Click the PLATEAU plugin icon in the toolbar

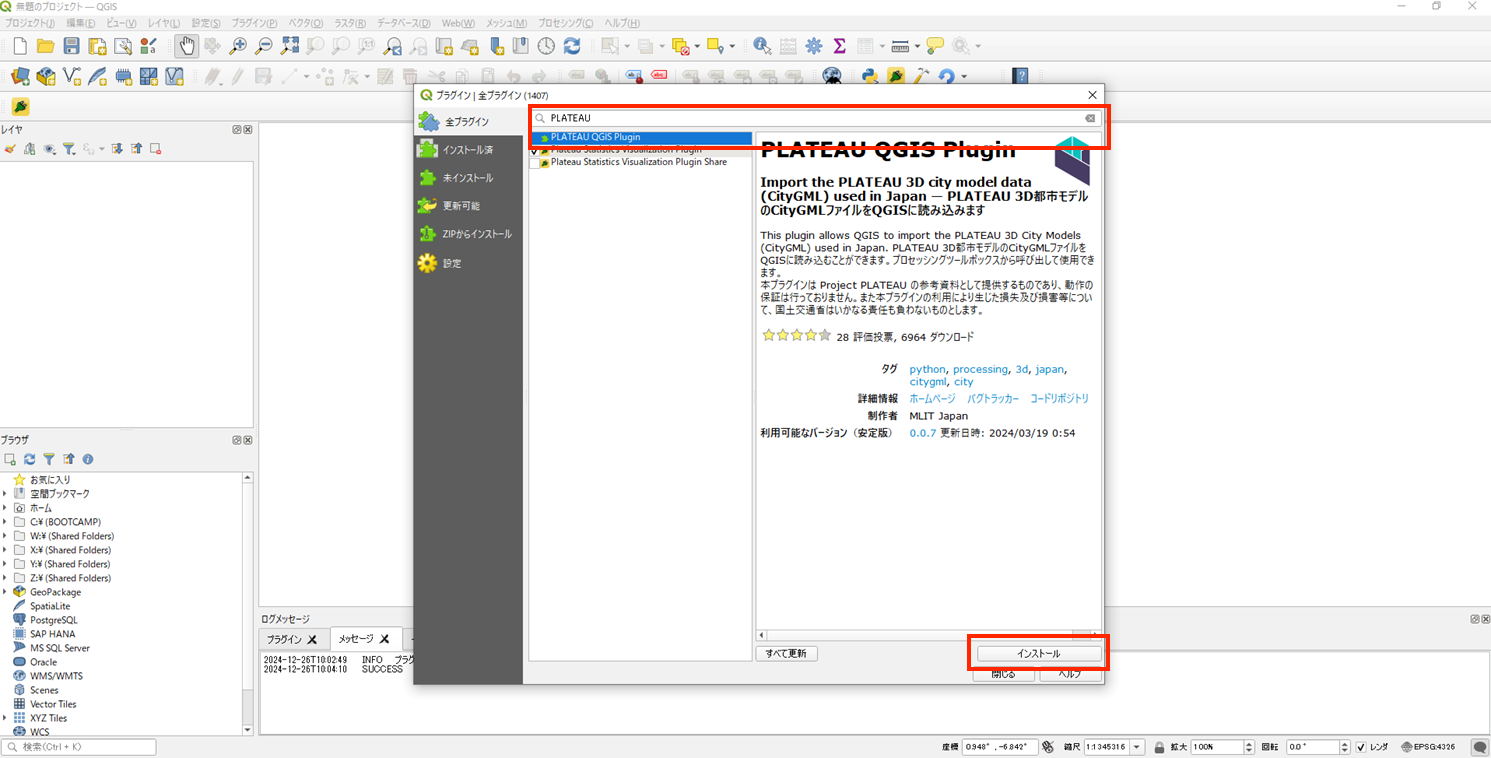[x=20, y=107]
